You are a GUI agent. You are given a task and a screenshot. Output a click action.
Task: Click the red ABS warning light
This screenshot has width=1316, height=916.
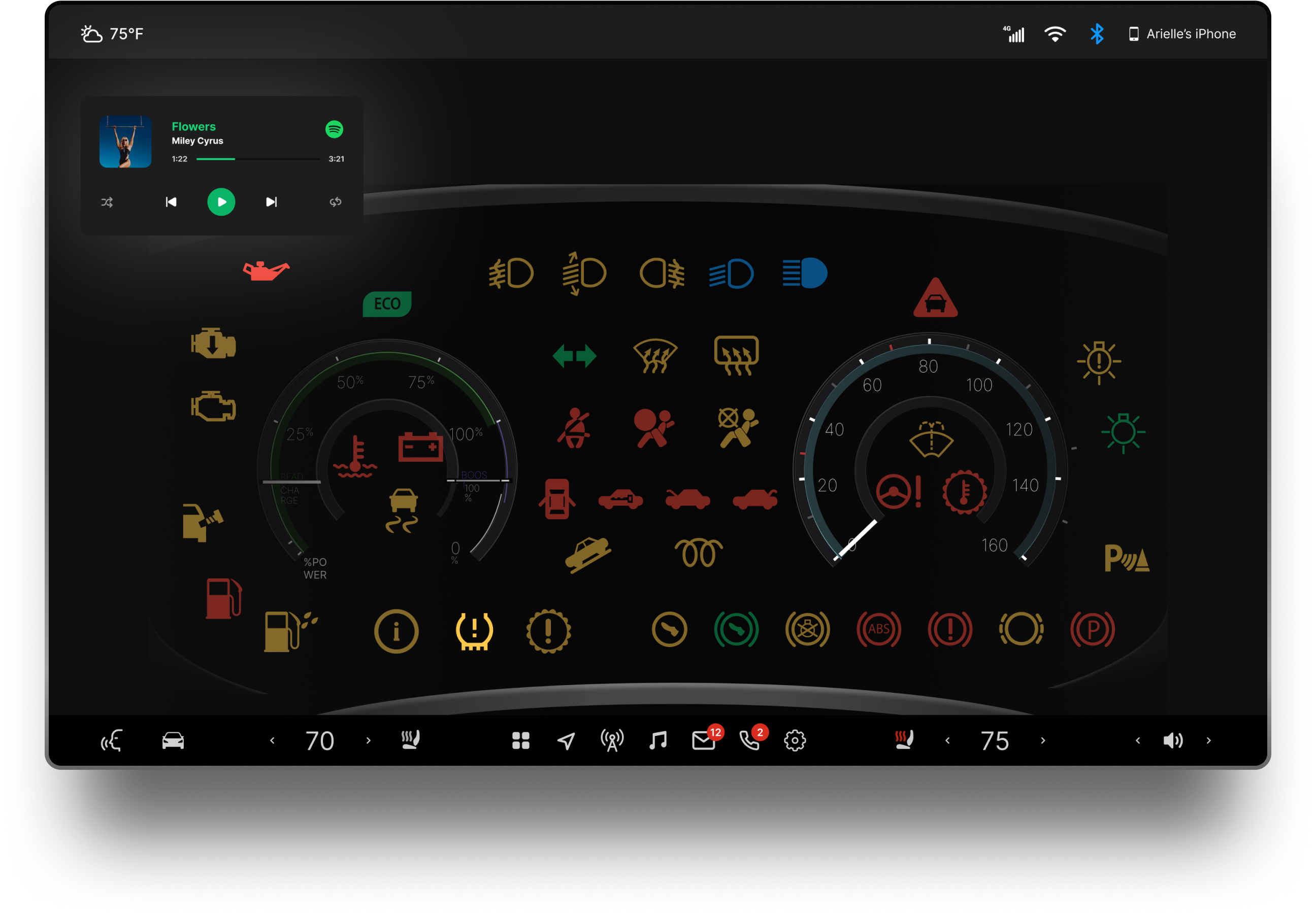(878, 629)
